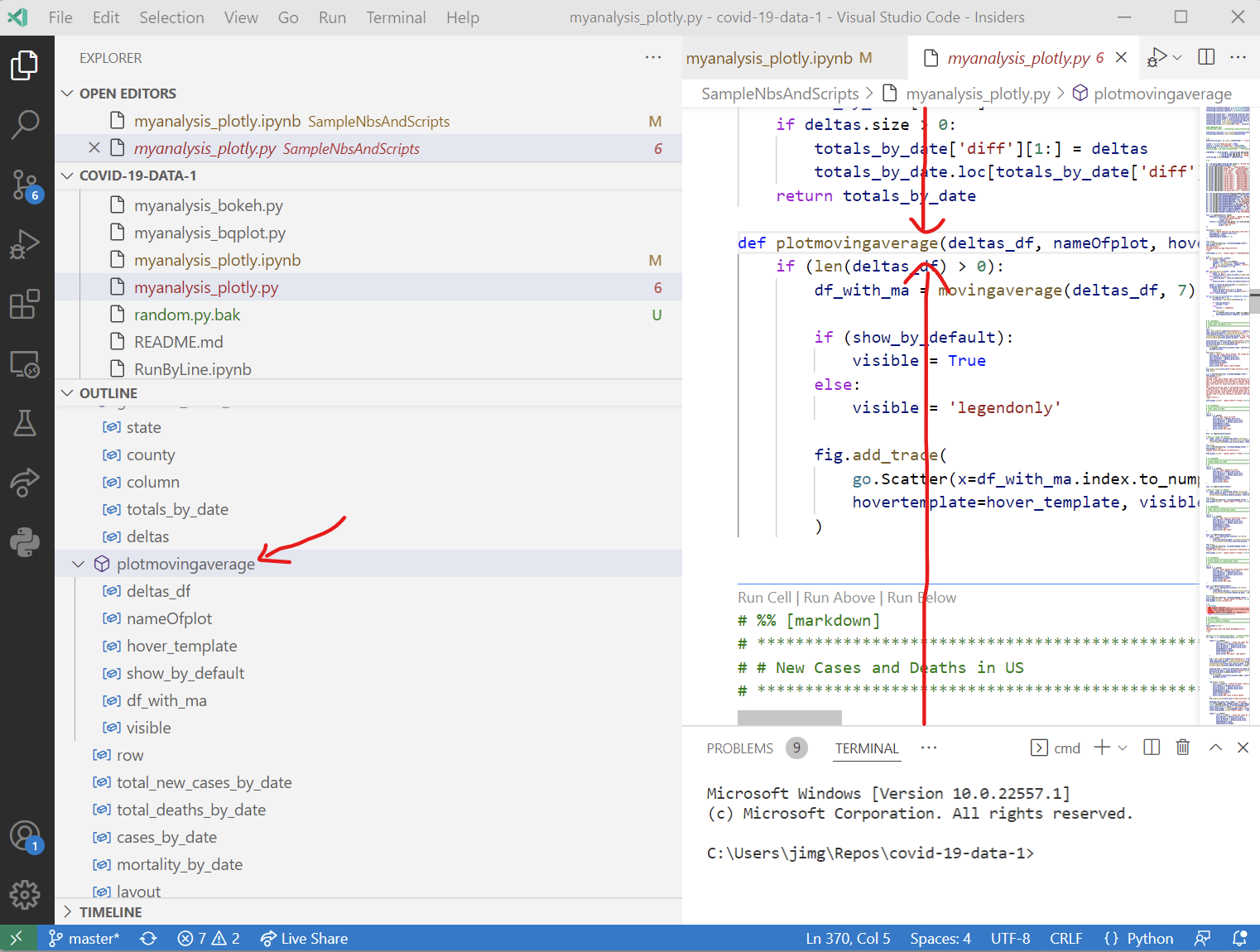Open the Search view in activity bar
The height and width of the screenshot is (952, 1260).
coord(25,124)
